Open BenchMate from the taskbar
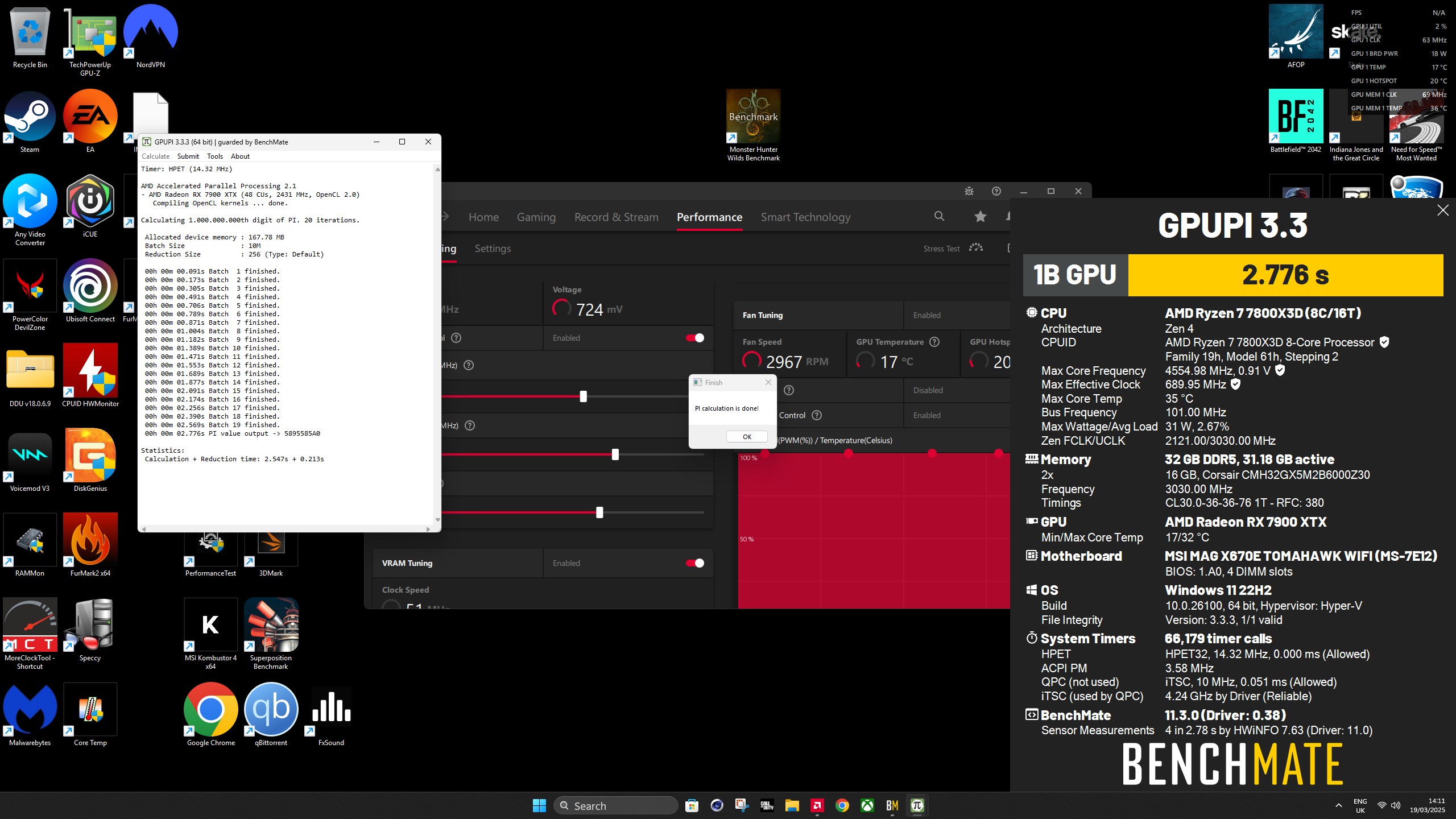The image size is (1456, 819). [x=892, y=805]
